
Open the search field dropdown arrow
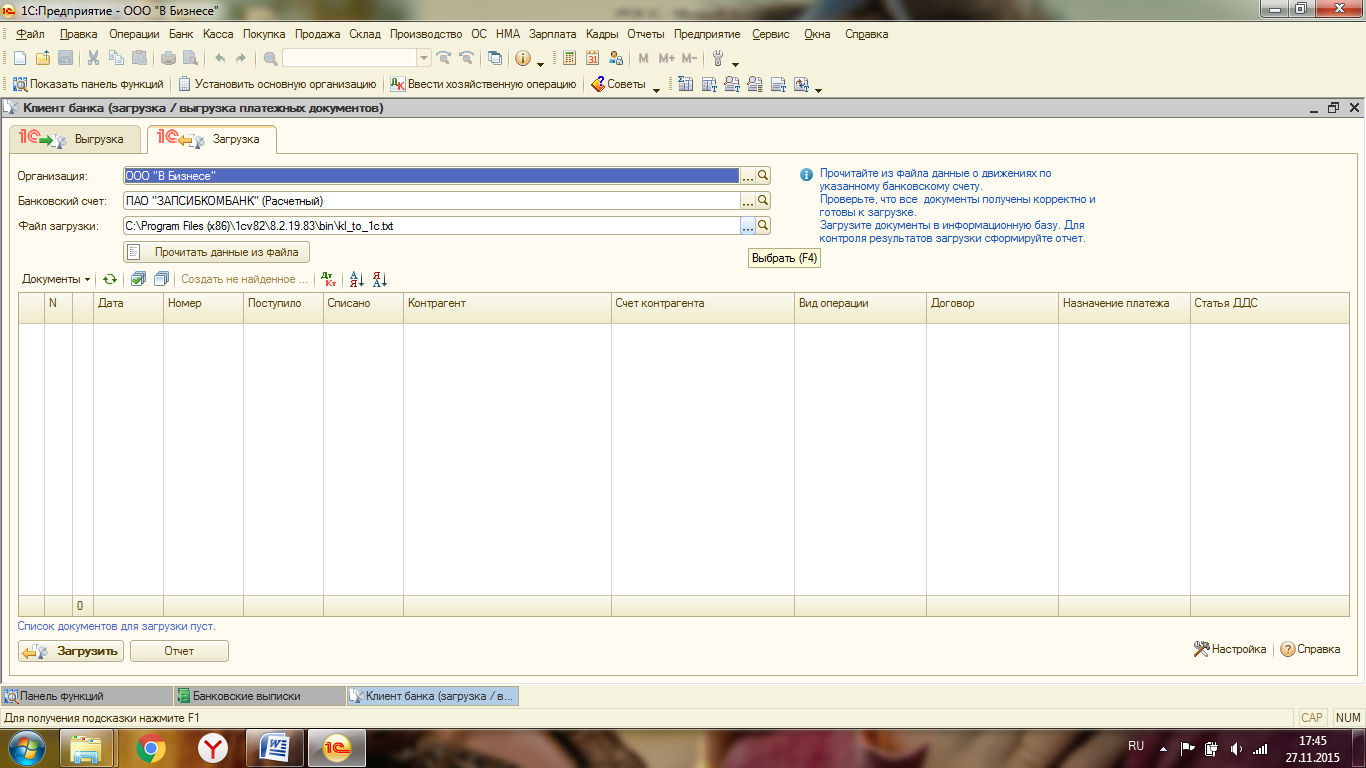424,58
